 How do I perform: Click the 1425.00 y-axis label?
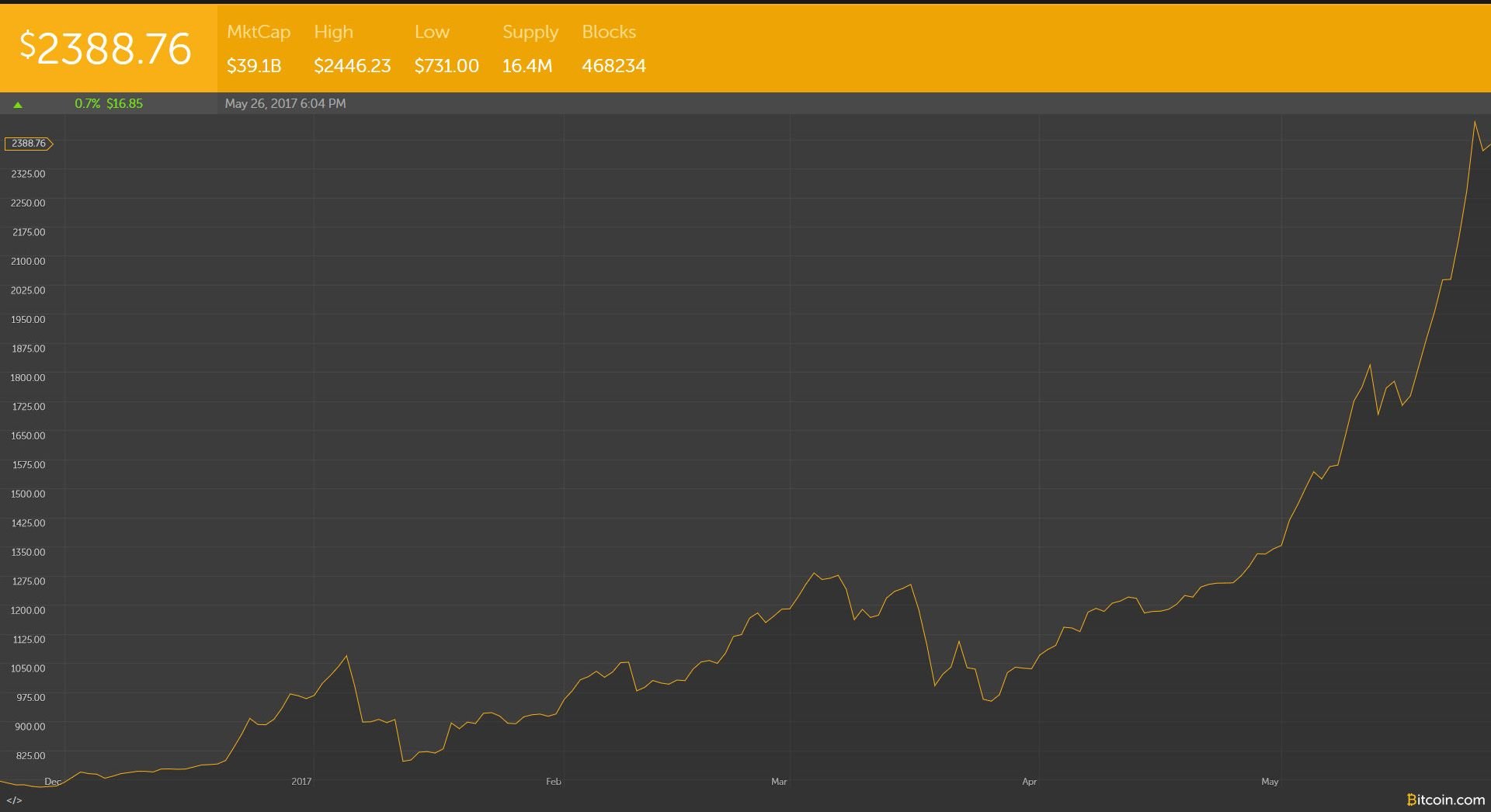pos(28,523)
